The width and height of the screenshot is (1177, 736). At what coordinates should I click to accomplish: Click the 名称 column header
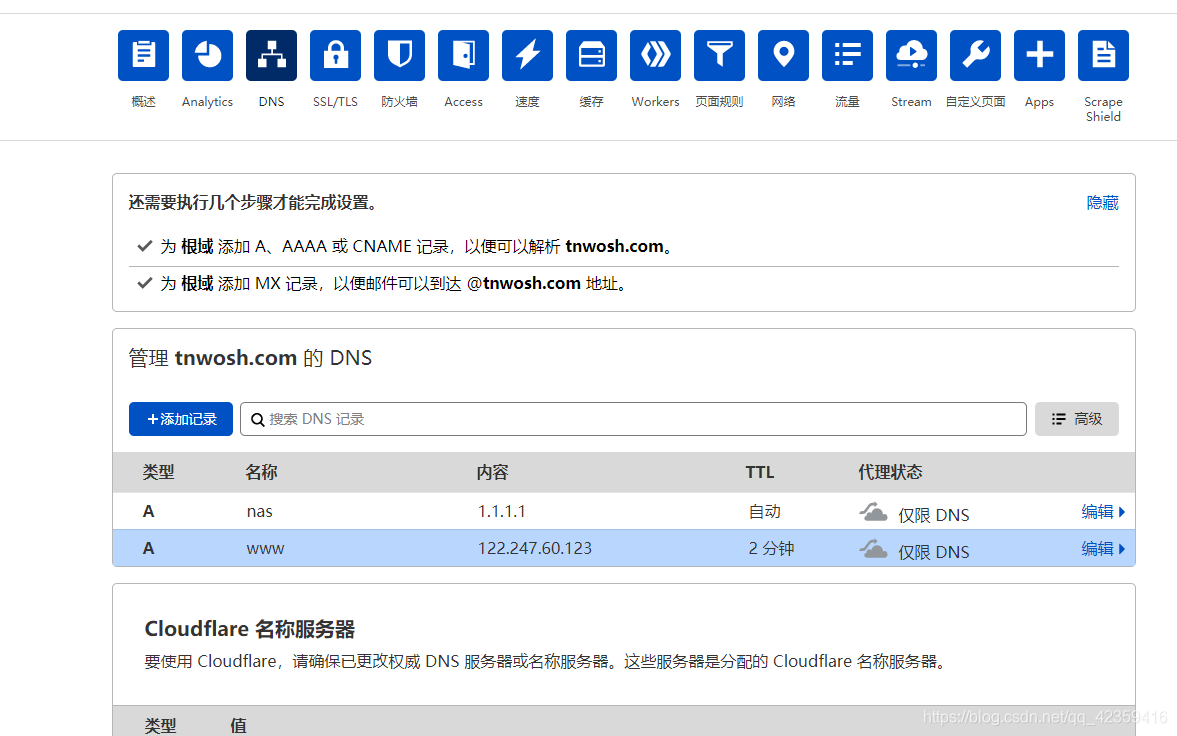(261, 472)
